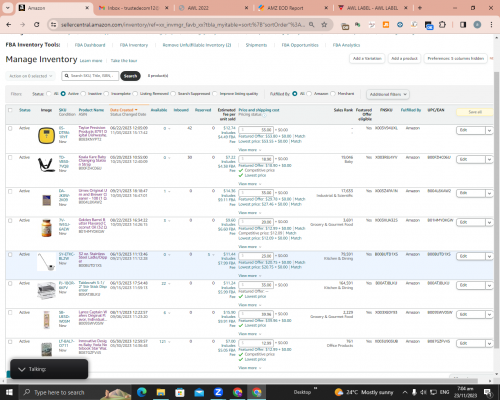The width and height of the screenshot is (500, 400).
Task: Open the tab search dropdown arrow
Action: click(x=7, y=8)
